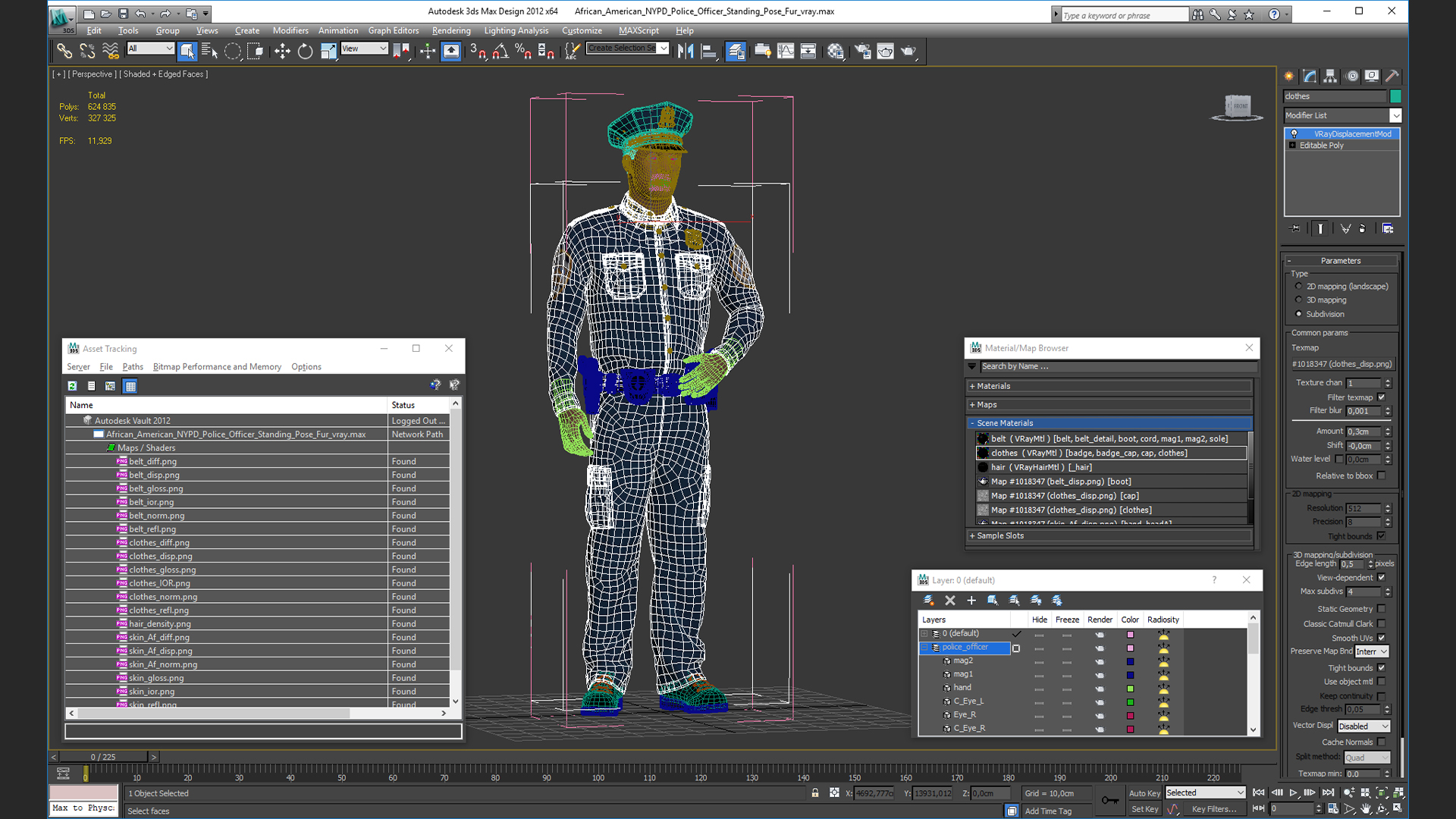This screenshot has height=819, width=1456.
Task: Click the Set Key button
Action: (x=1144, y=809)
